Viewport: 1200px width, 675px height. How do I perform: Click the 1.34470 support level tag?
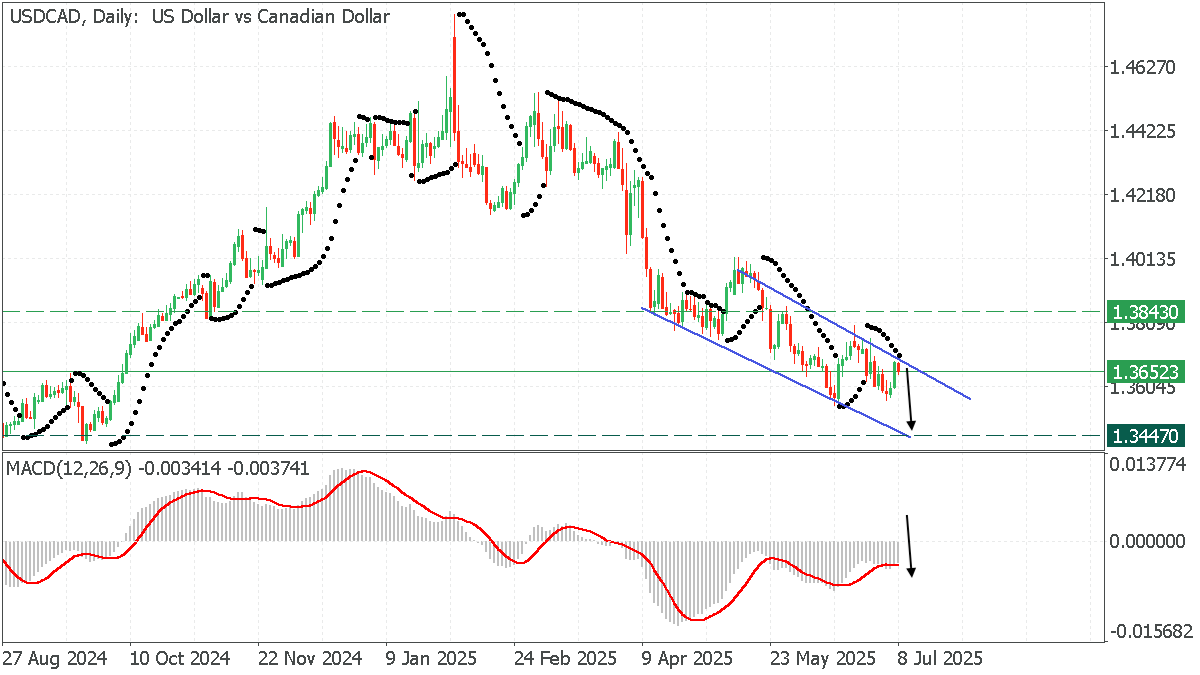coord(1148,435)
